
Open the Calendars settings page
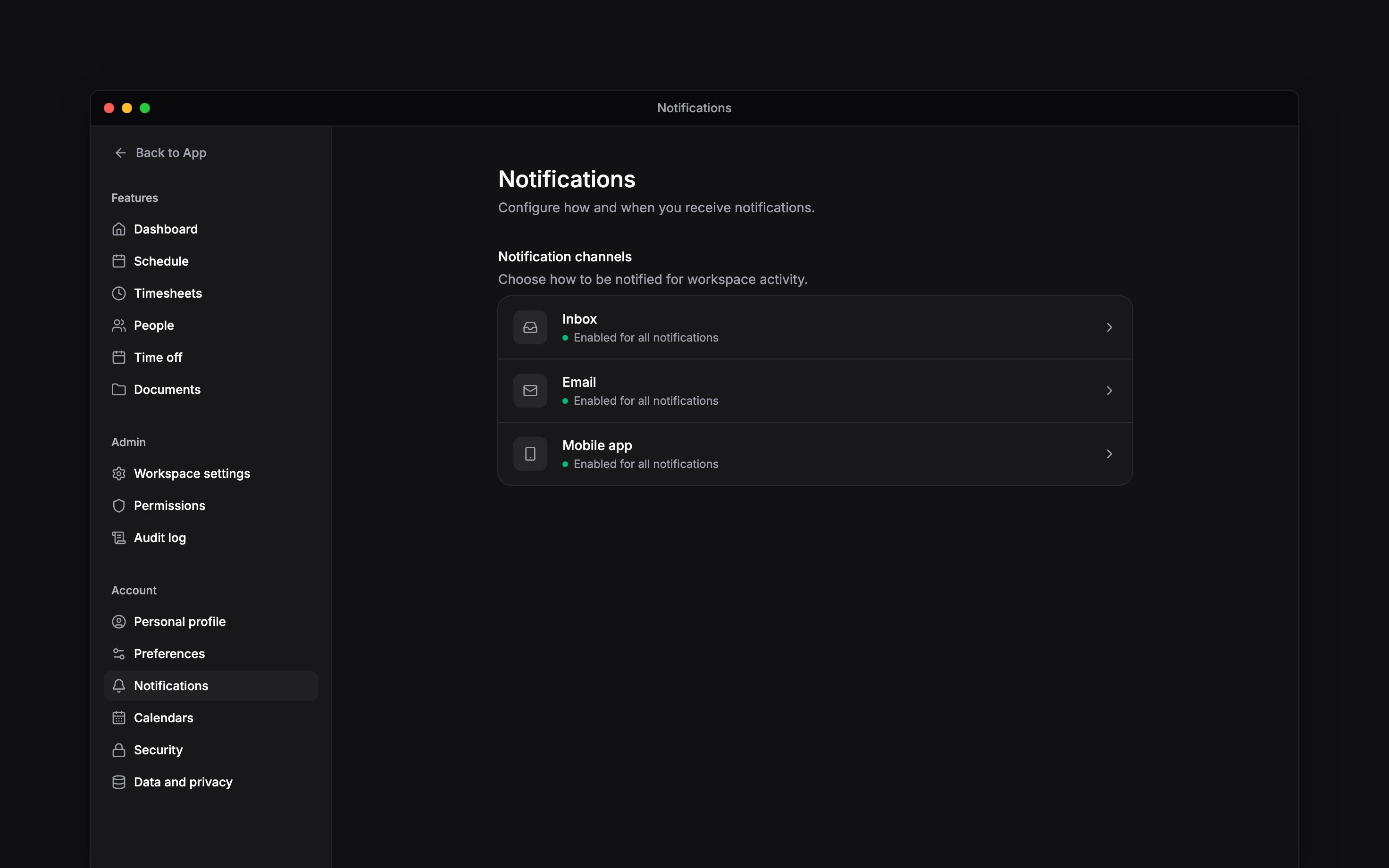(210, 718)
